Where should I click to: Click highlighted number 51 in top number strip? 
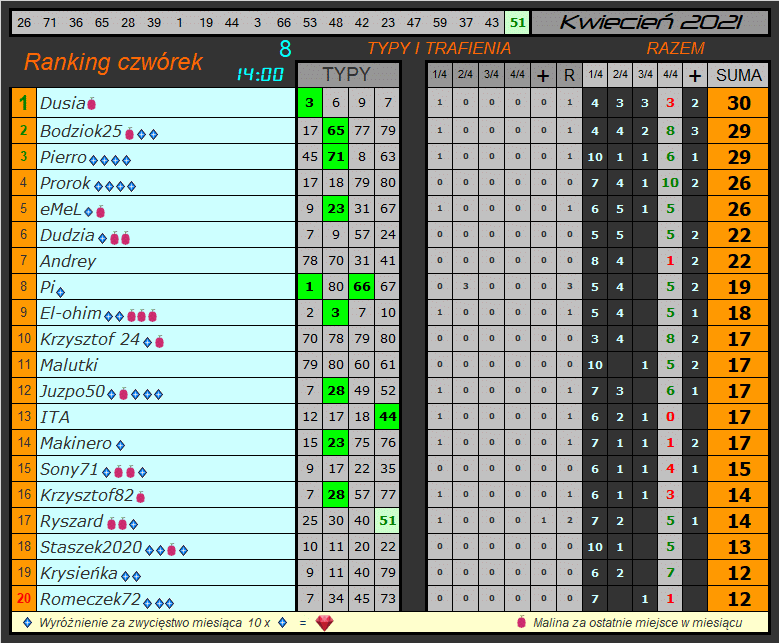pos(517,22)
